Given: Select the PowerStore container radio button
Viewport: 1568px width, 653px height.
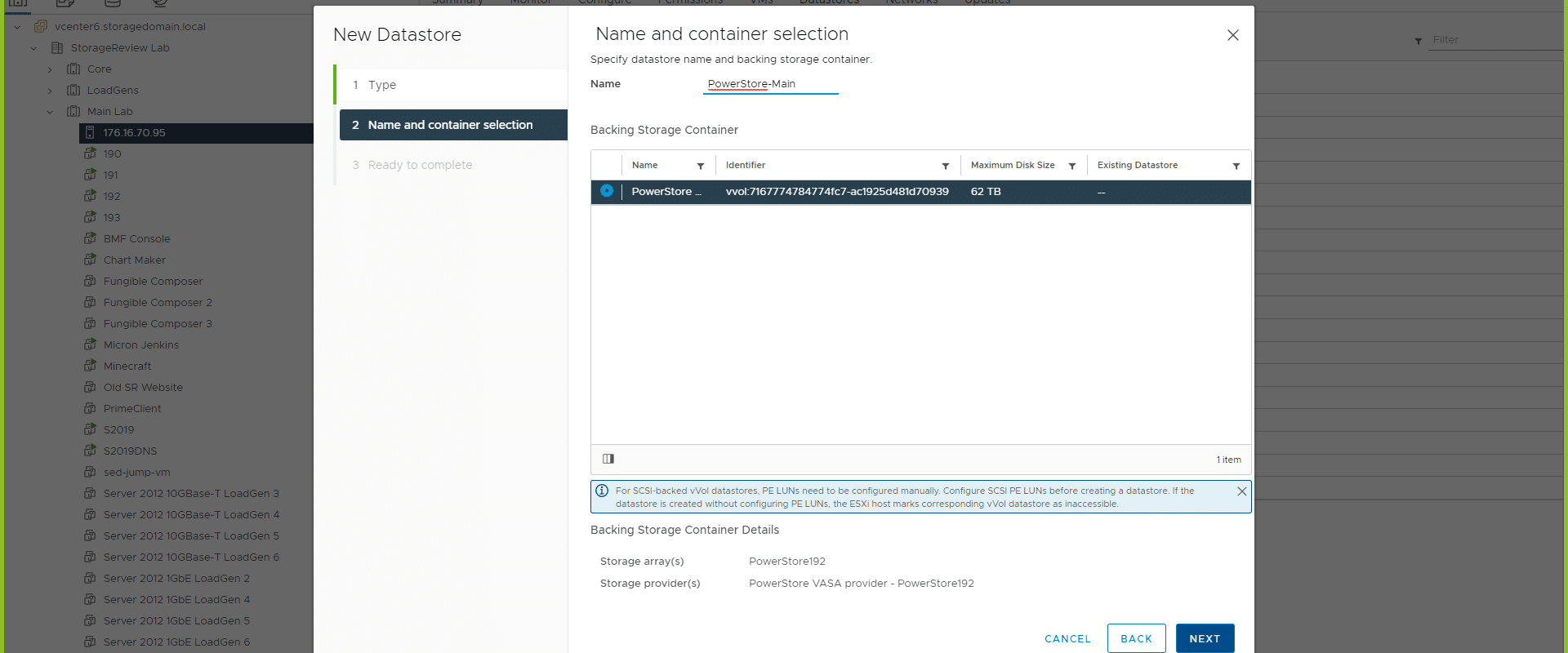Looking at the screenshot, I should pos(607,191).
